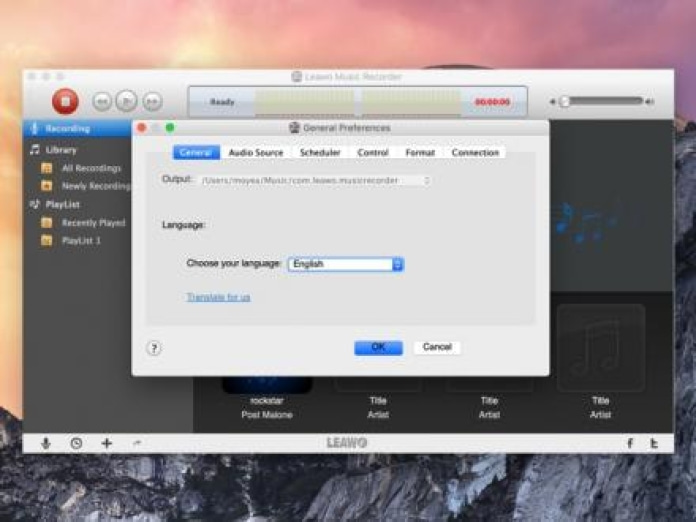
Task: Switch to the Audio Source tab
Action: point(256,152)
